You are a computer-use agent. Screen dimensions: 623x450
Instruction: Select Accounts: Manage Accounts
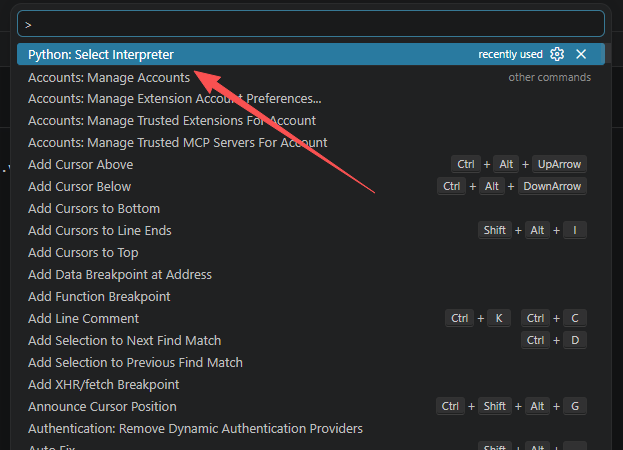(311, 77)
